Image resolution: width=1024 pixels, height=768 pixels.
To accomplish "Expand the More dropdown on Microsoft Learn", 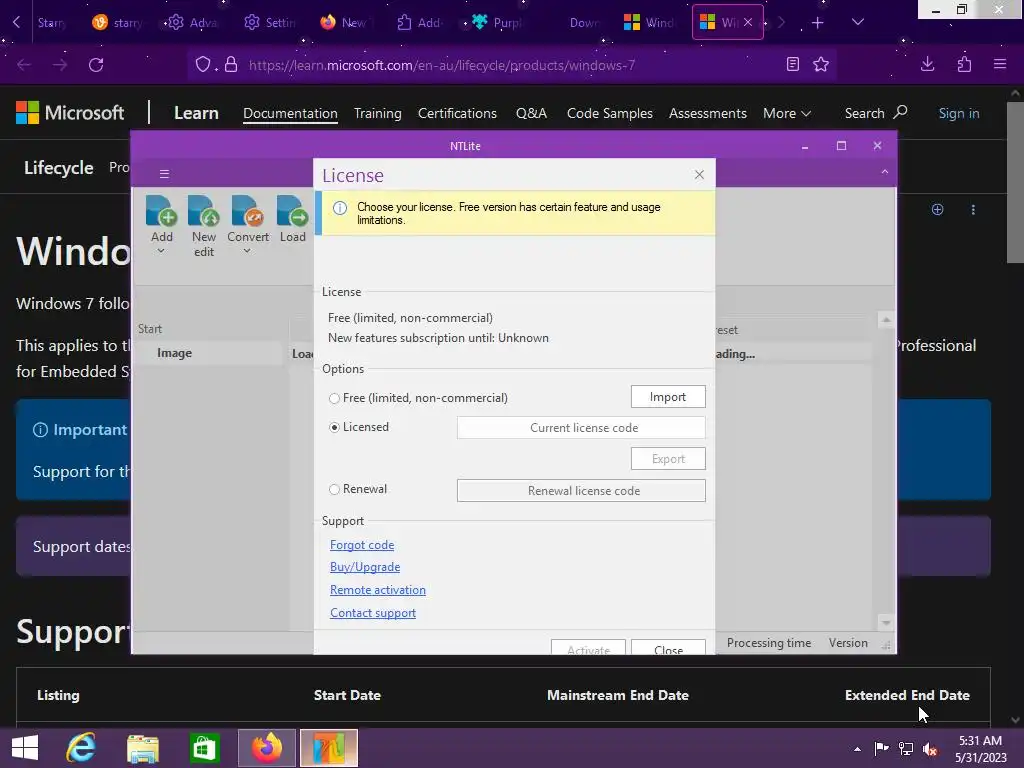I will pyautogui.click(x=787, y=114).
